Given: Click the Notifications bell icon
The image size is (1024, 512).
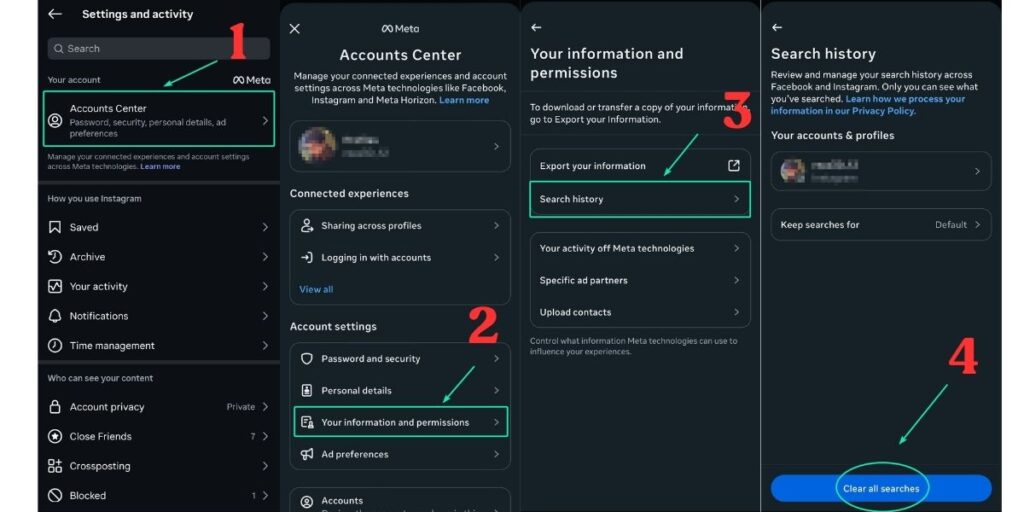Looking at the screenshot, I should (x=55, y=316).
